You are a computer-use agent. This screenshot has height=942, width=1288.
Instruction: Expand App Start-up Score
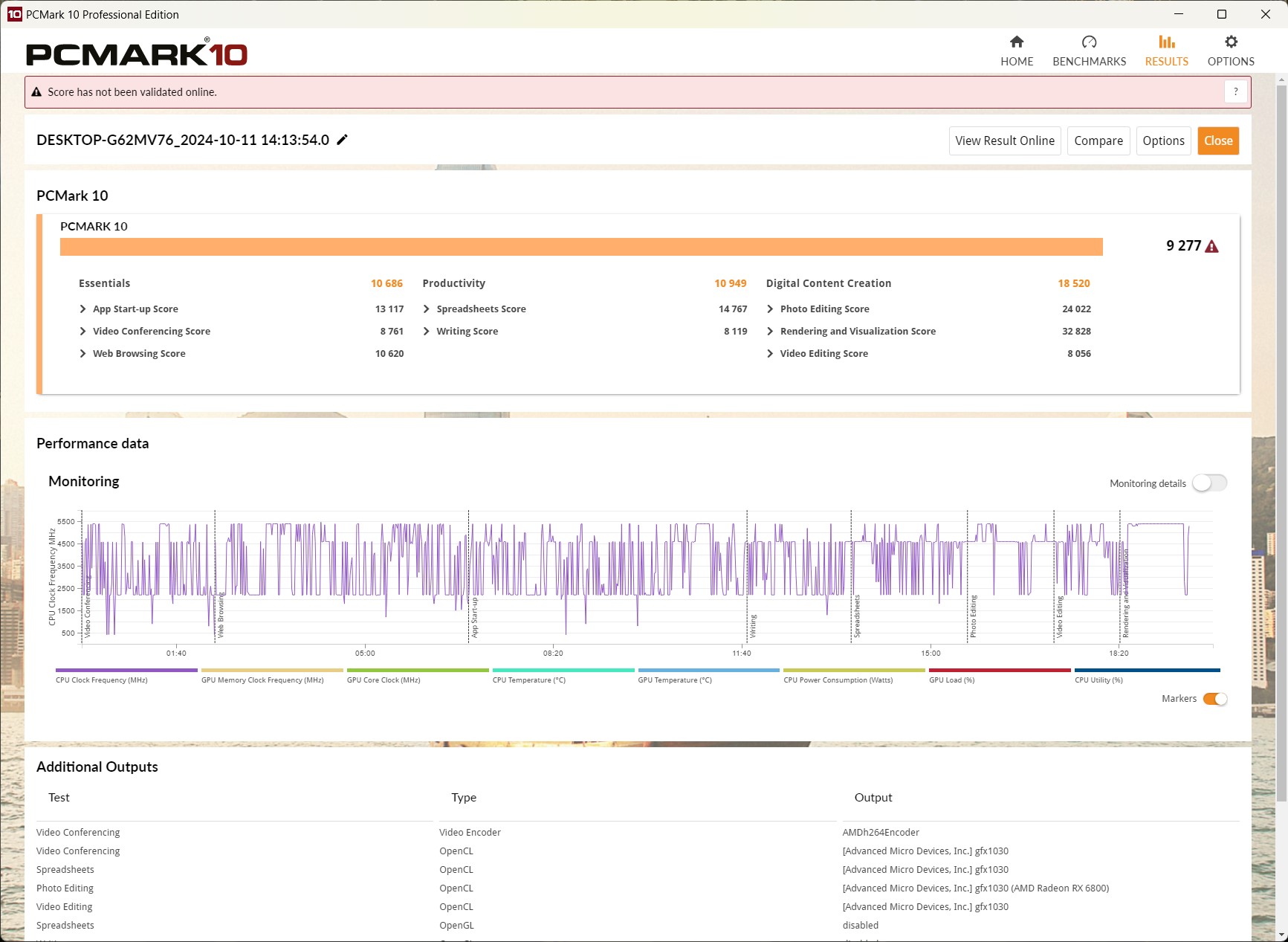[x=82, y=309]
